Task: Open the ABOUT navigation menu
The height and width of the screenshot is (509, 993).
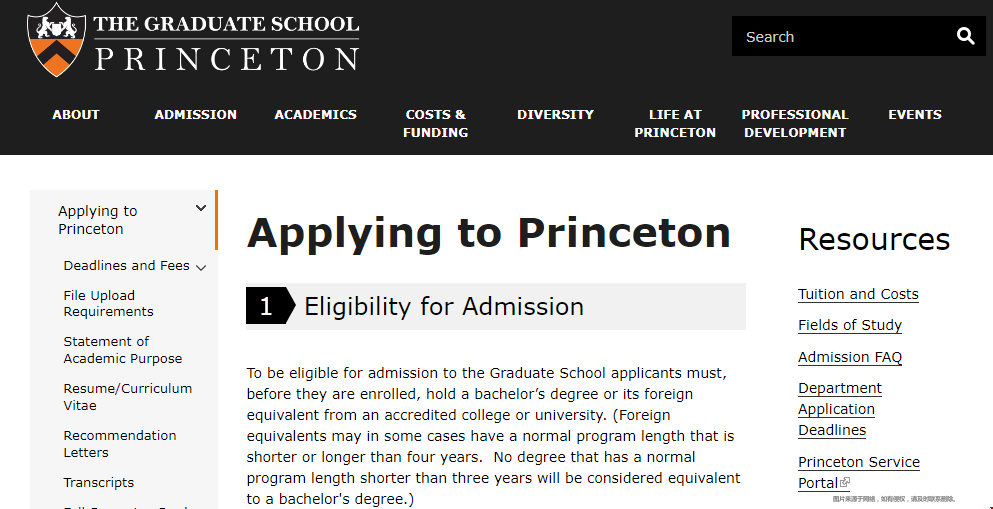Action: click(76, 115)
